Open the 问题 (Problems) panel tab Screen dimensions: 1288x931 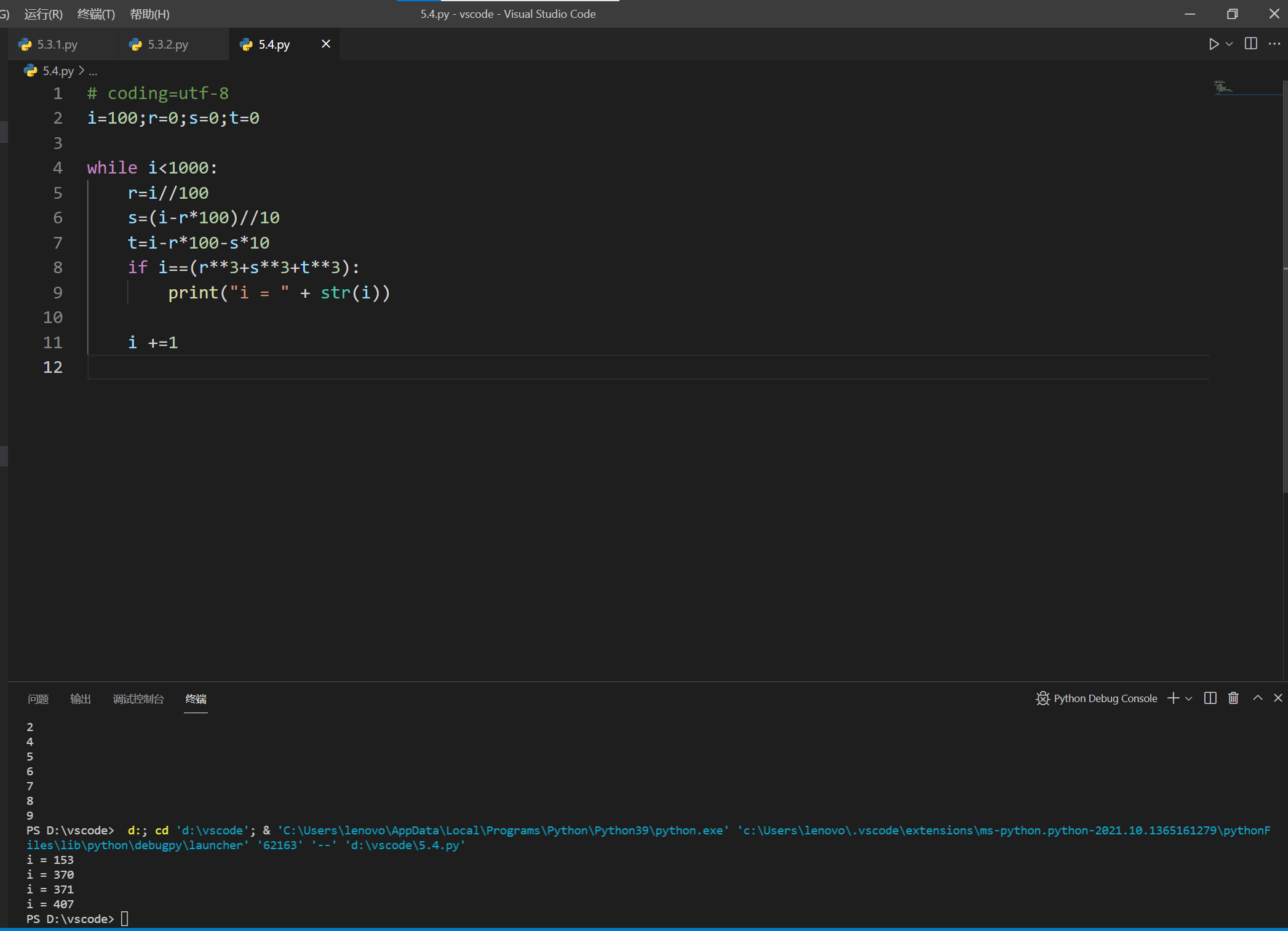click(38, 699)
